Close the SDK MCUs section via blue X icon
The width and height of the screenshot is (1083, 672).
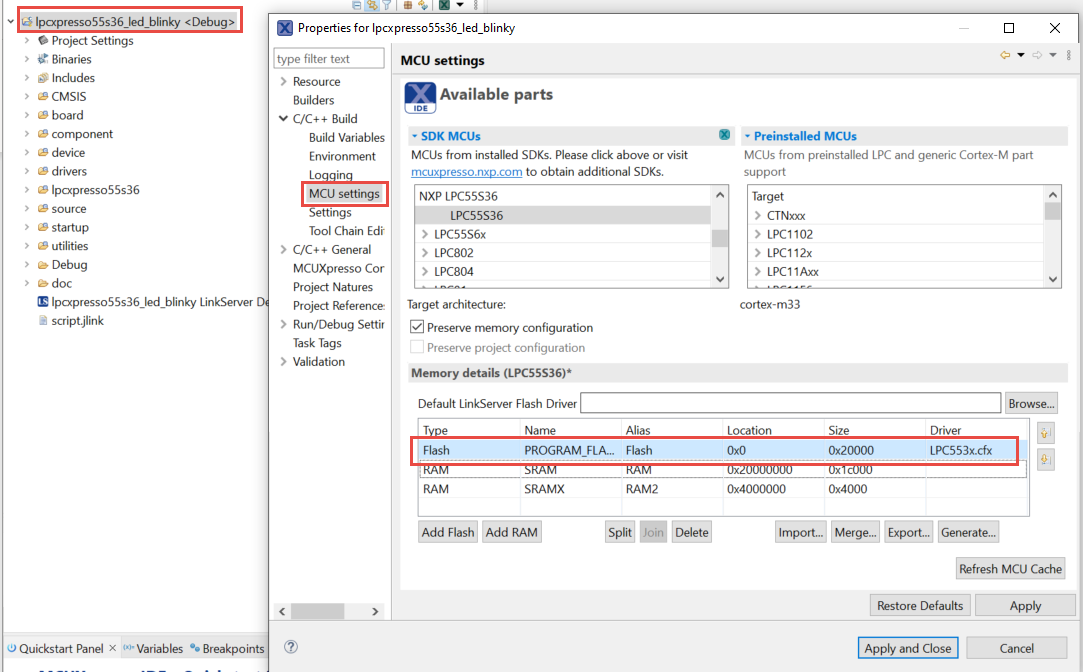point(725,136)
